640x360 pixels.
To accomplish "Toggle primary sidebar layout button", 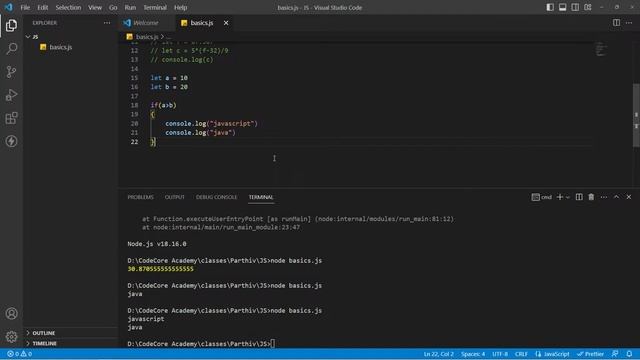I will (x=550, y=7).
